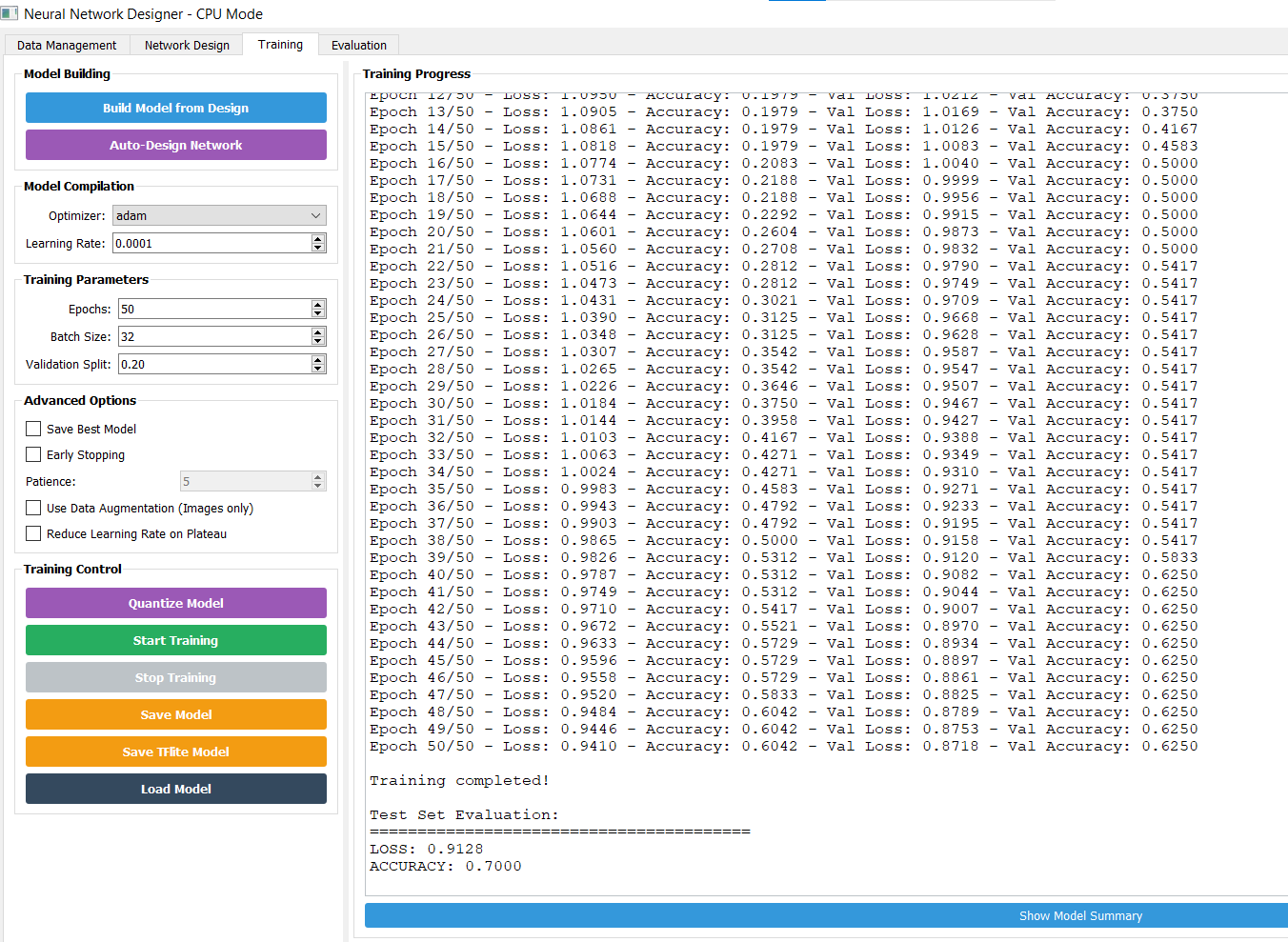Click the Auto-Design Network button
1288x942 pixels.
[176, 145]
